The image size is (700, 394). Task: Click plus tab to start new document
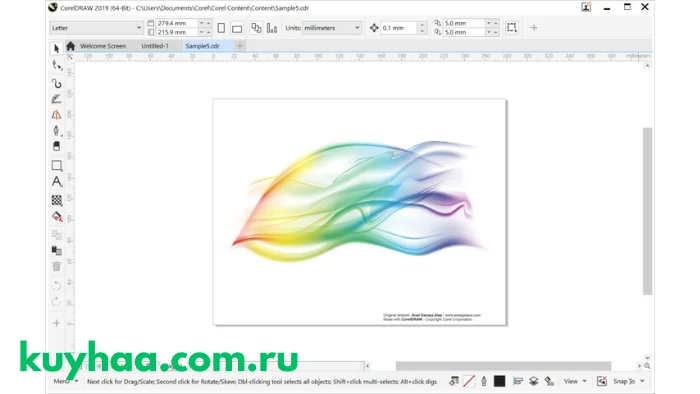click(x=240, y=46)
